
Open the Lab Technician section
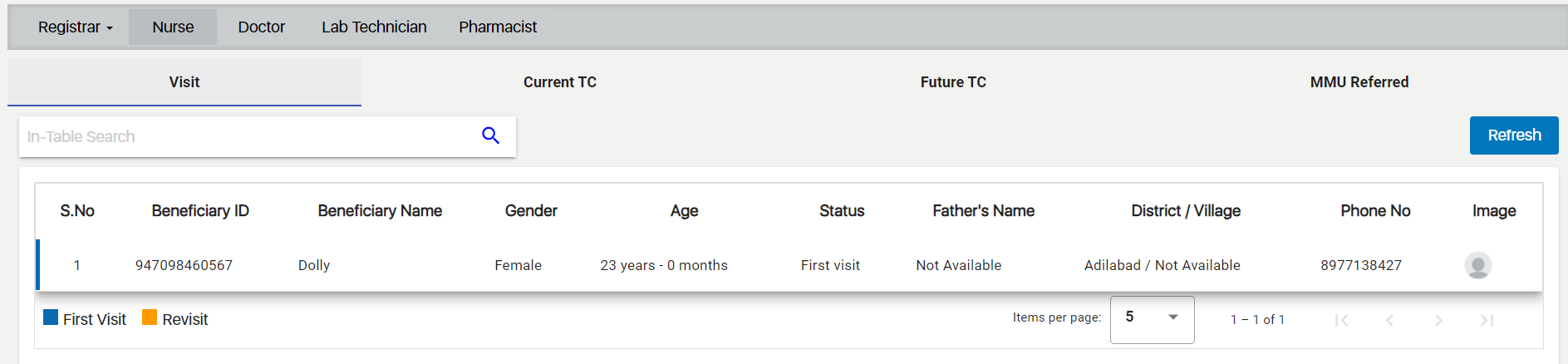(x=374, y=27)
